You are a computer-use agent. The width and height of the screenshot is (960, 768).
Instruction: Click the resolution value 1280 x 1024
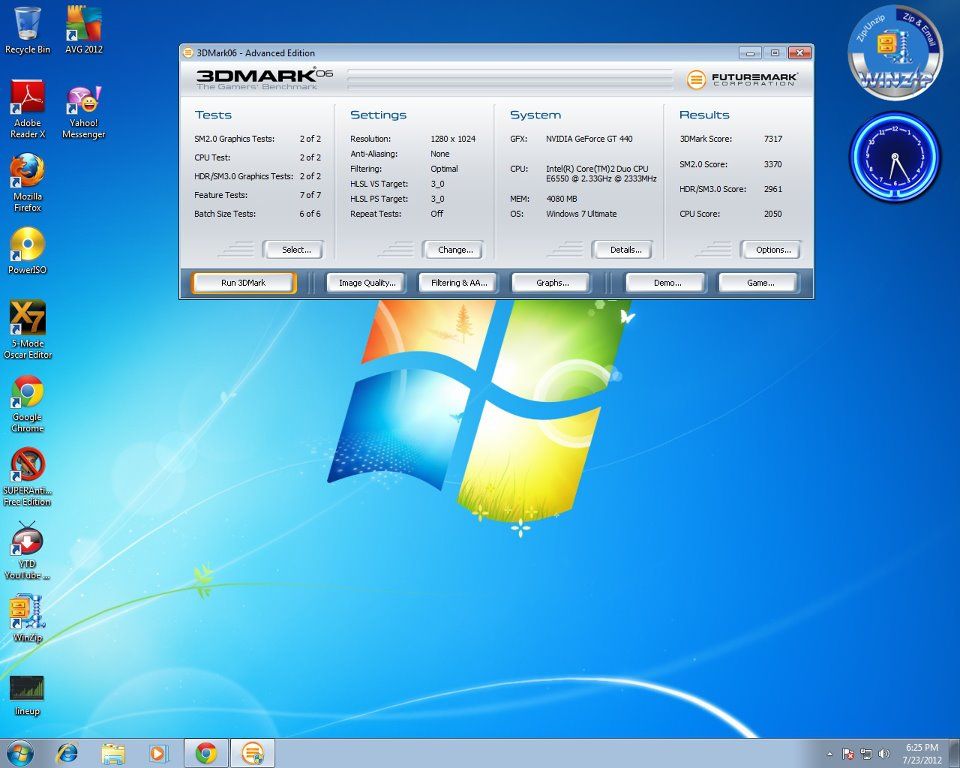click(453, 139)
